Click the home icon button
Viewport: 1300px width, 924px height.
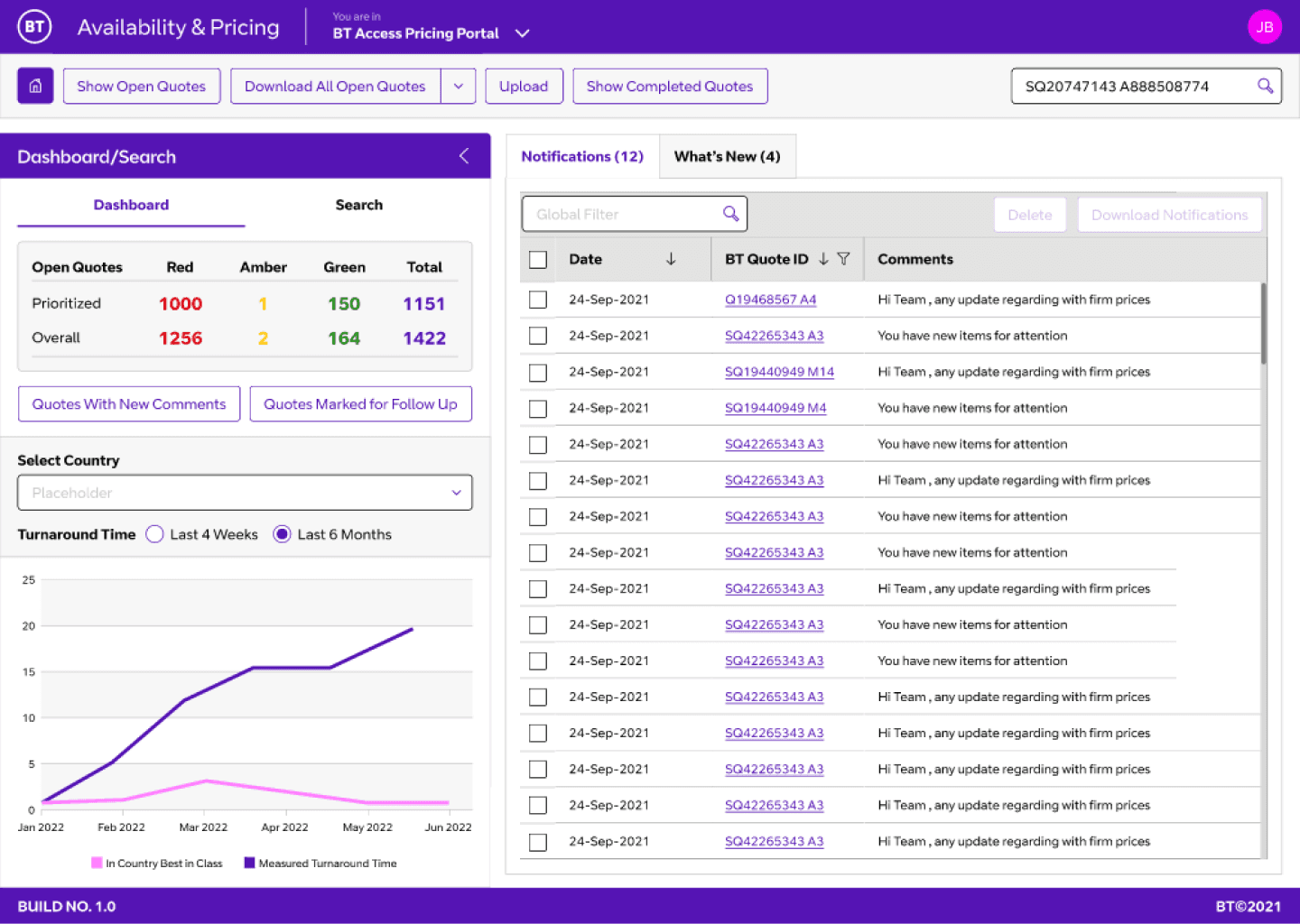[x=35, y=86]
